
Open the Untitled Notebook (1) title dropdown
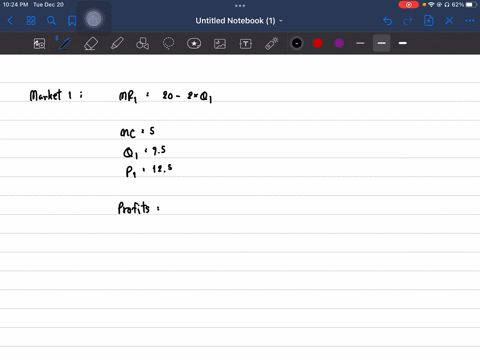click(x=239, y=21)
